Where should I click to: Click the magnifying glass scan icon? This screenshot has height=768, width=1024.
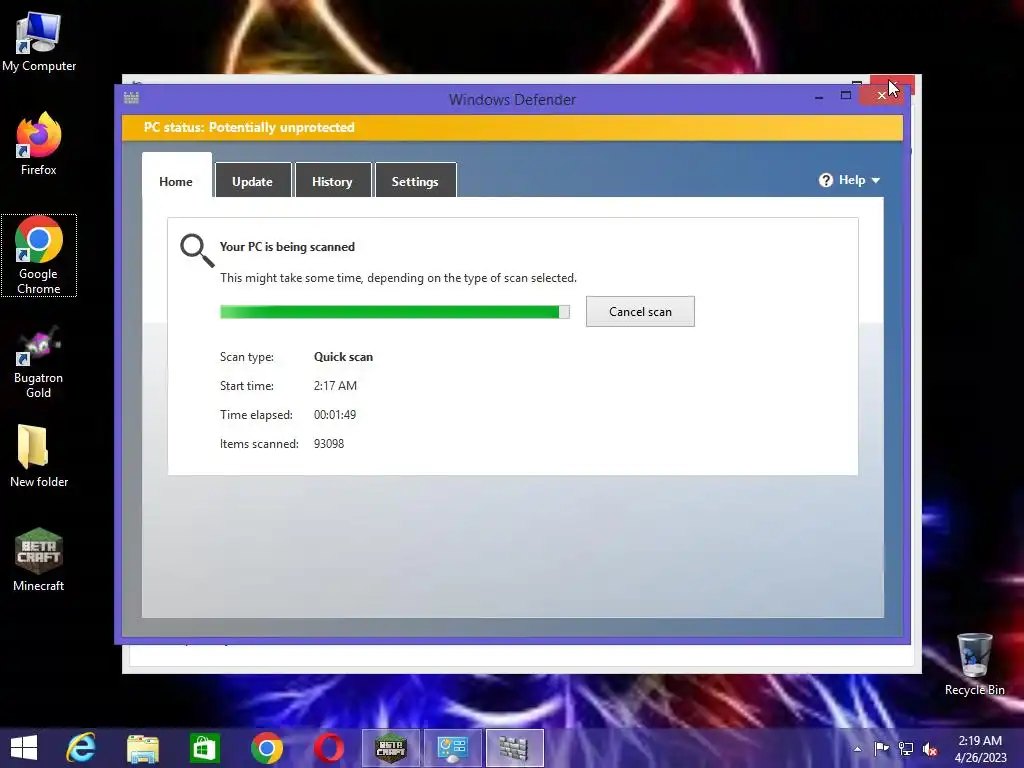[x=197, y=251]
